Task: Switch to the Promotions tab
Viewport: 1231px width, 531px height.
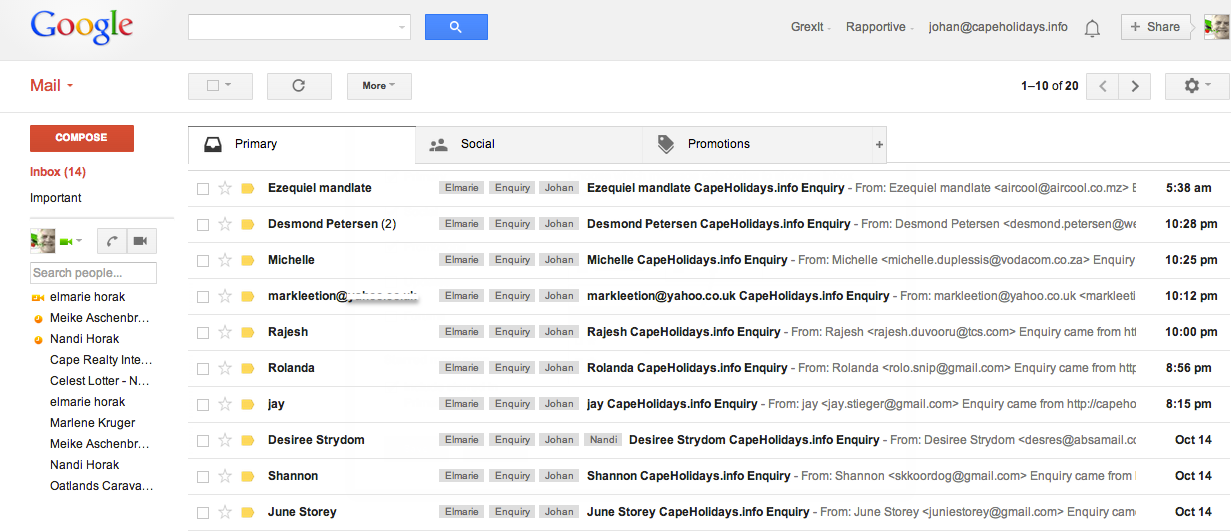Action: click(x=718, y=144)
